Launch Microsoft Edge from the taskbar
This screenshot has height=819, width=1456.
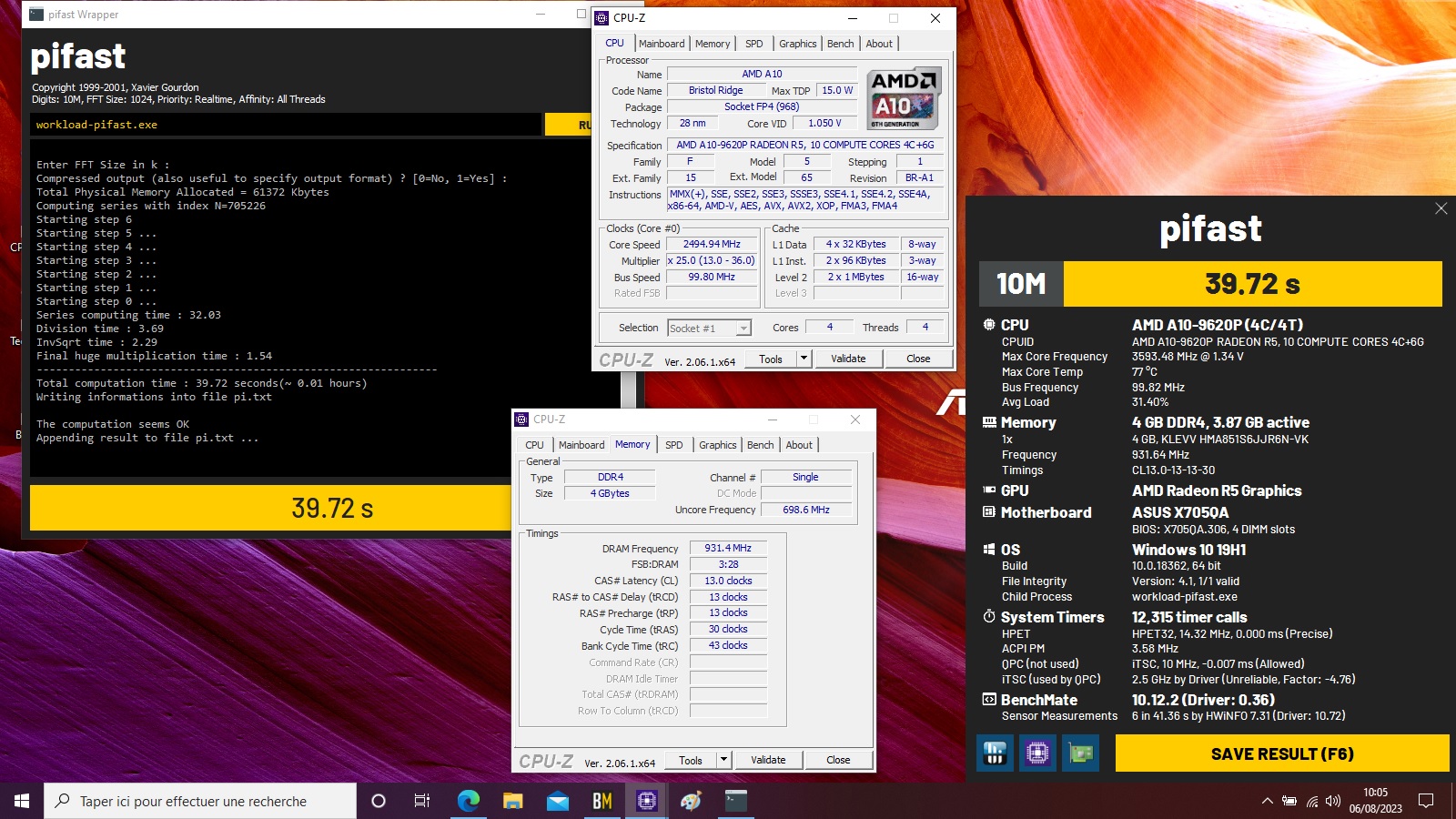point(469,801)
